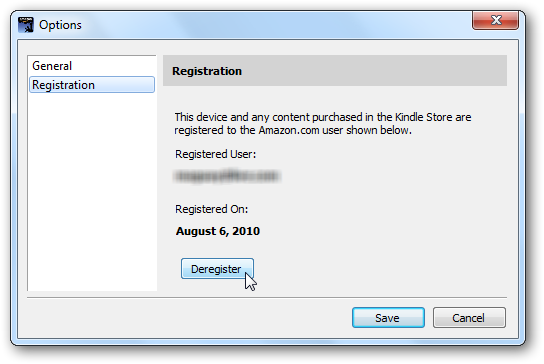This screenshot has height=364, width=544.
Task: Click the empty area of the category list
Action: [x=92, y=191]
